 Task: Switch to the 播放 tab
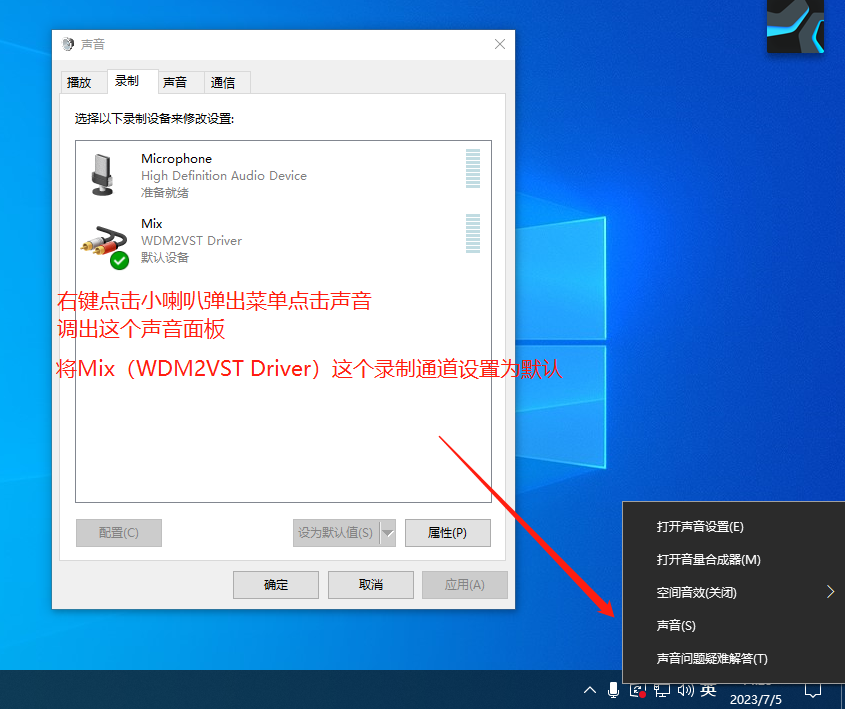(82, 82)
